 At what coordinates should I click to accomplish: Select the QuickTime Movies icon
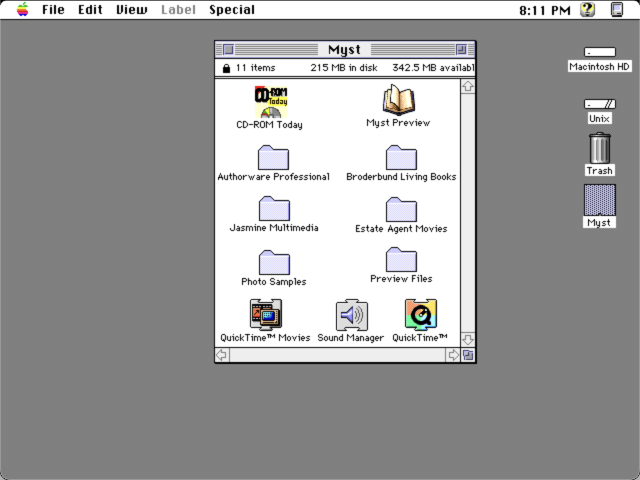[x=266, y=315]
